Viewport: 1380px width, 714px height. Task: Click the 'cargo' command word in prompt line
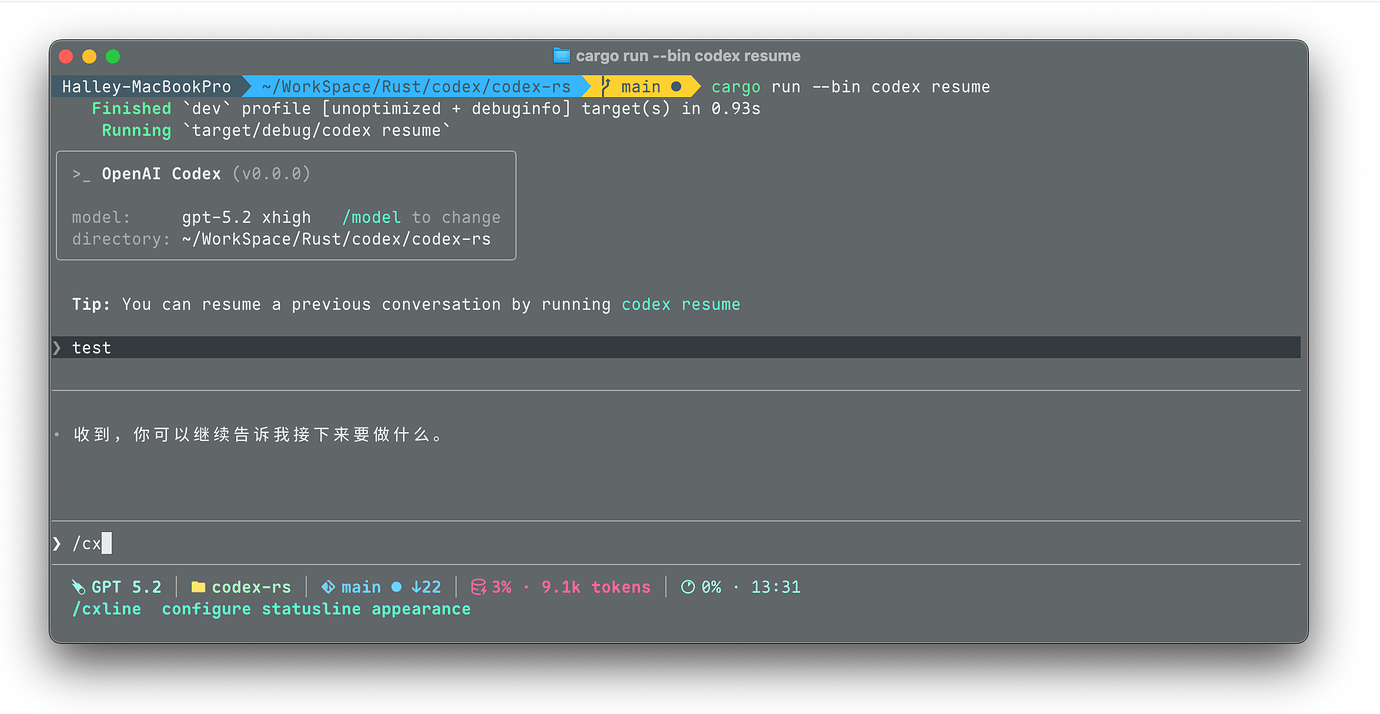[x=736, y=87]
